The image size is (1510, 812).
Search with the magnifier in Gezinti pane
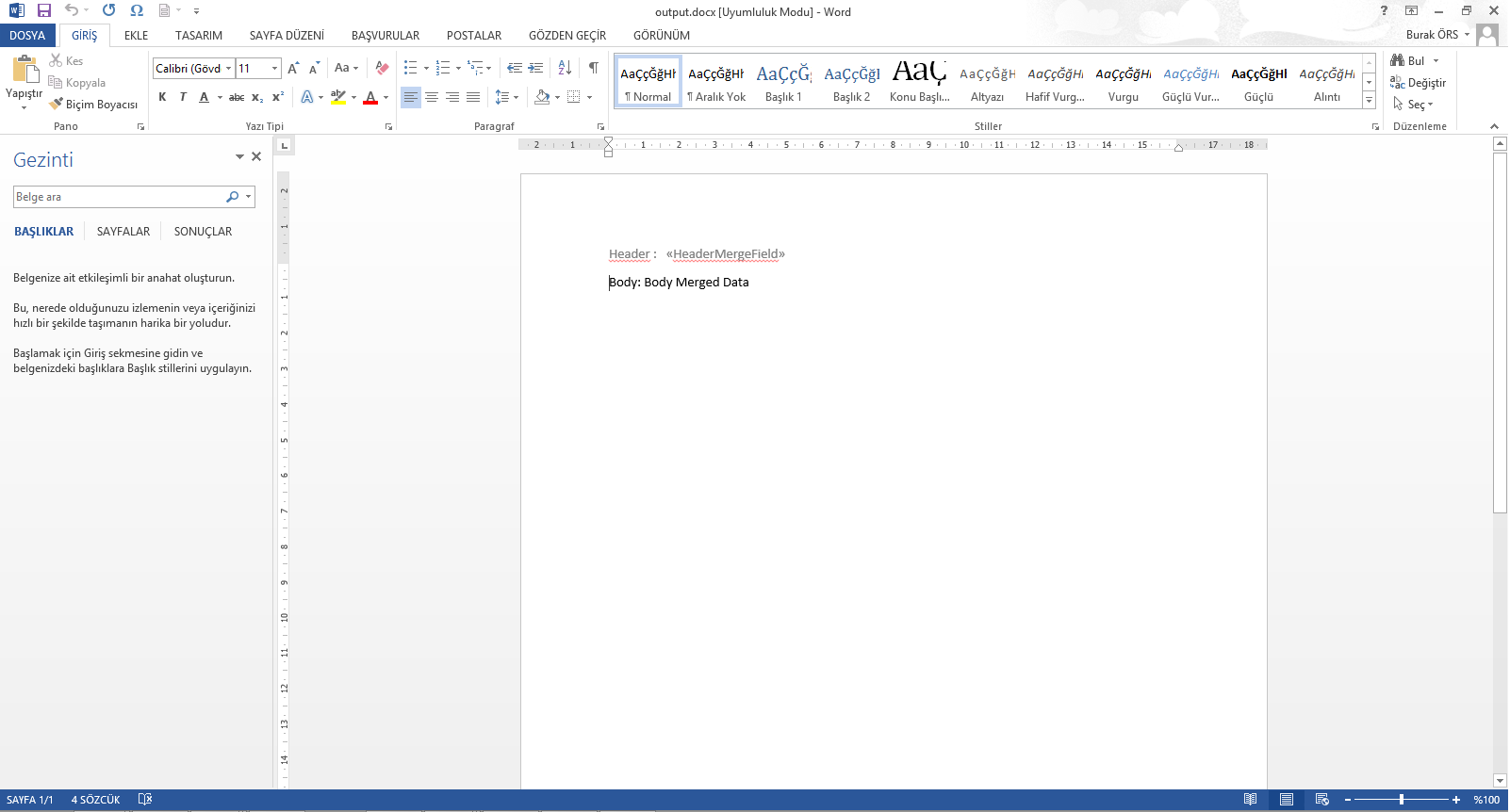click(232, 197)
